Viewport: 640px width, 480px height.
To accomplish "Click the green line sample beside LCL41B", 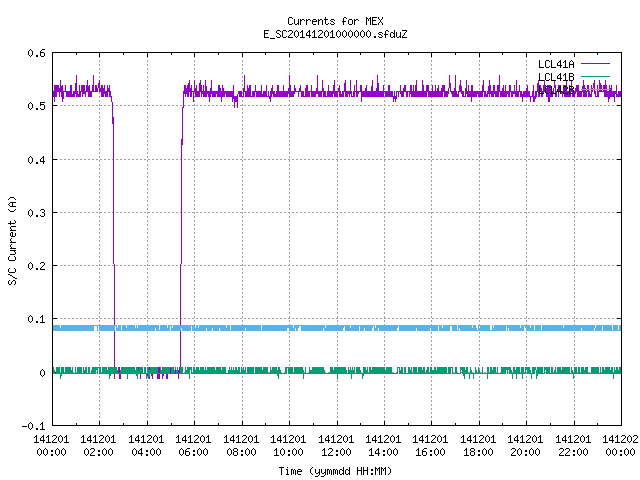I will [595, 76].
